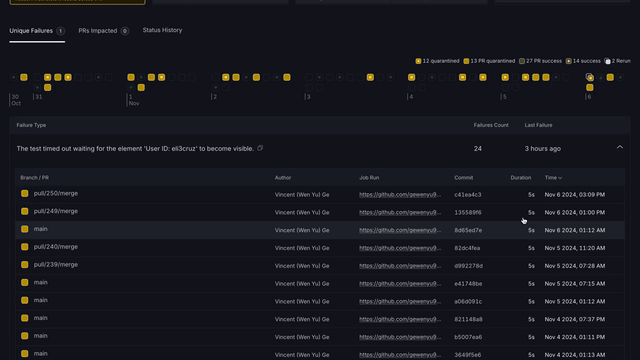Open job run link for commit 82dc4fea
This screenshot has height=360, width=640.
click(400, 248)
